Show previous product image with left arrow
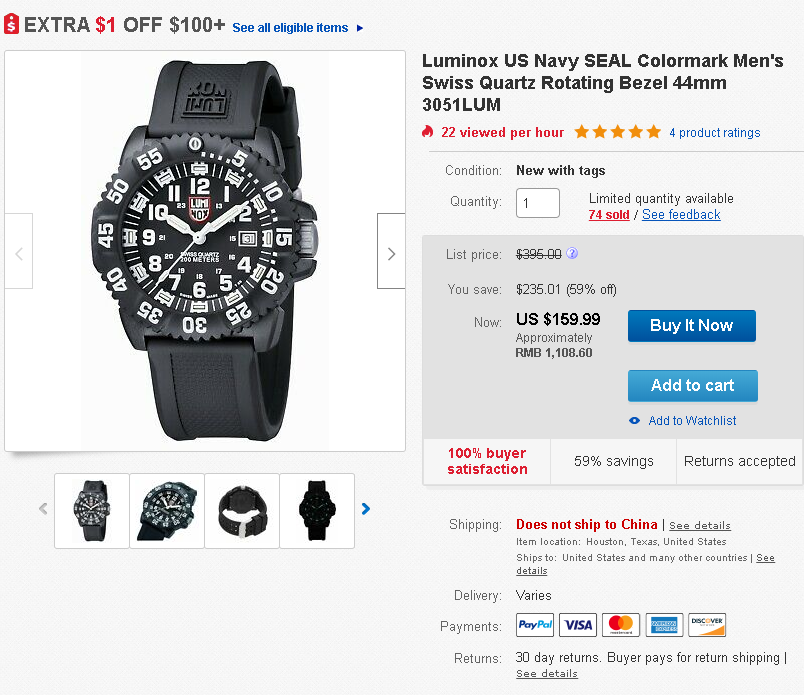 click(x=19, y=253)
